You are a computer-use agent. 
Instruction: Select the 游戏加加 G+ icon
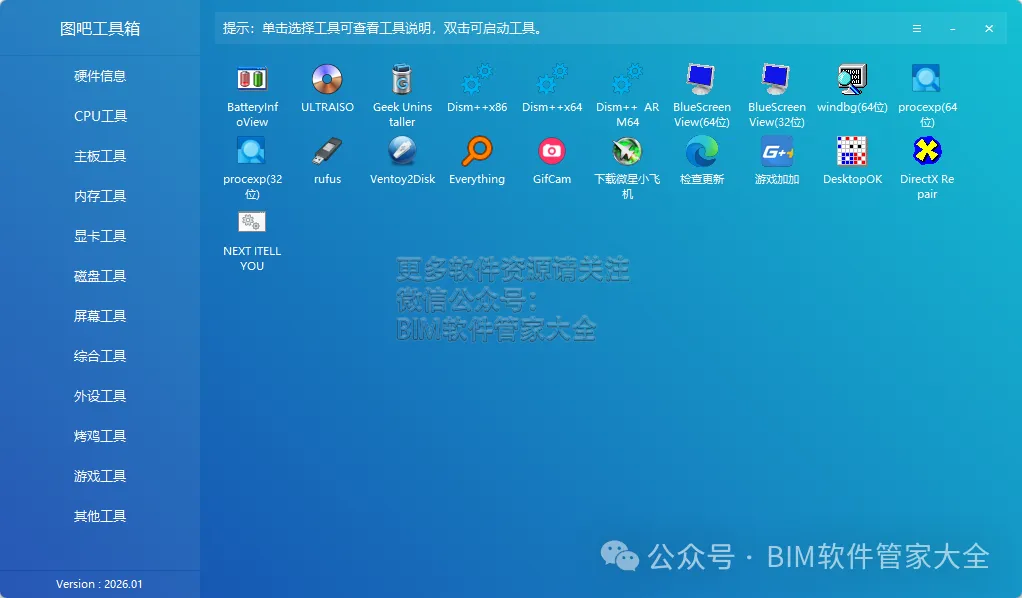(776, 152)
